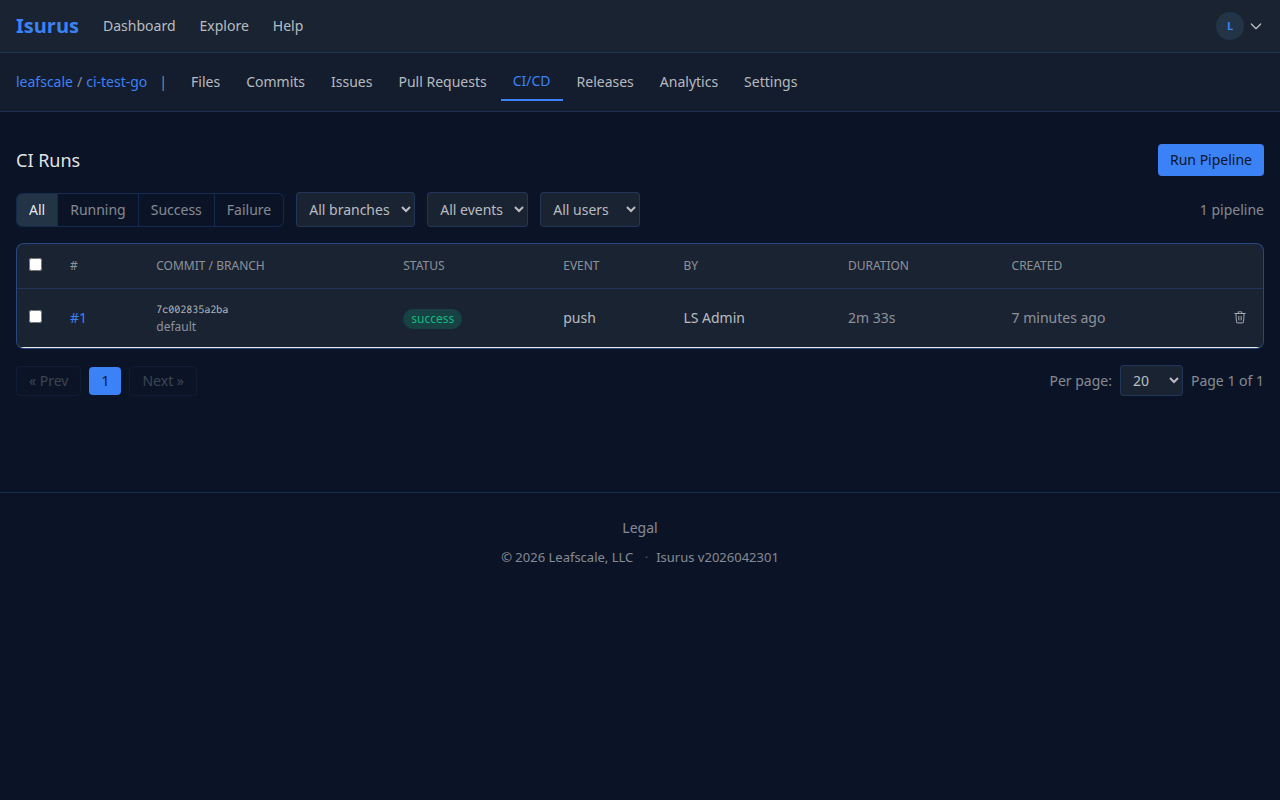Filter runs by All status

pyautogui.click(x=37, y=210)
